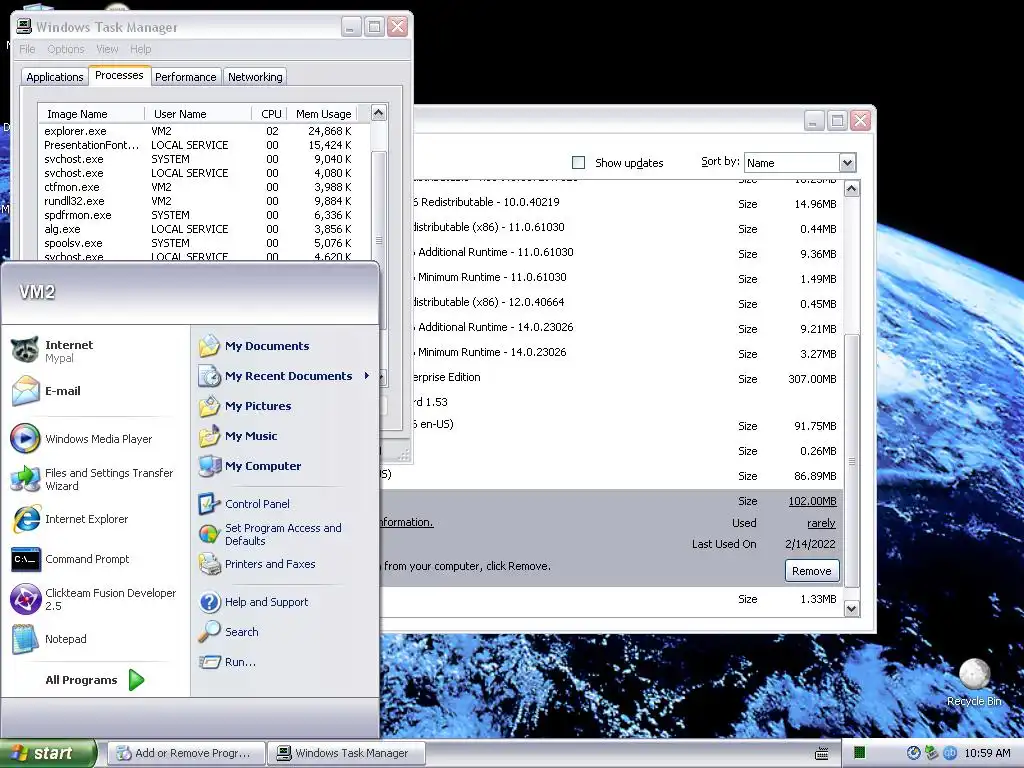Viewport: 1024px width, 768px height.
Task: Open View menu in Task Manager
Action: click(x=107, y=49)
